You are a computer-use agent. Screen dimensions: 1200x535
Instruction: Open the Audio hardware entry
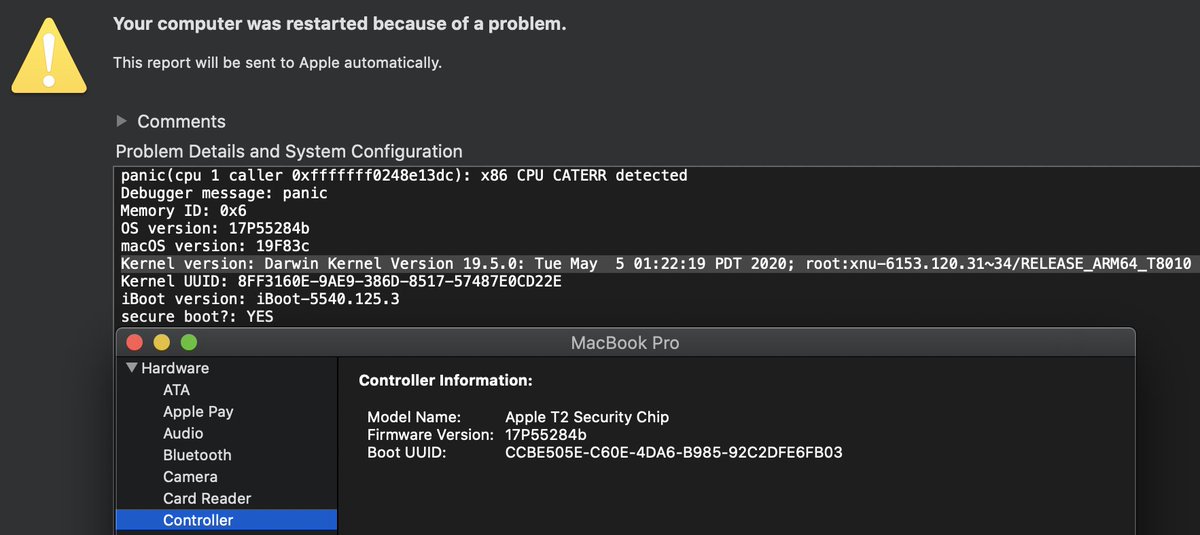point(183,433)
